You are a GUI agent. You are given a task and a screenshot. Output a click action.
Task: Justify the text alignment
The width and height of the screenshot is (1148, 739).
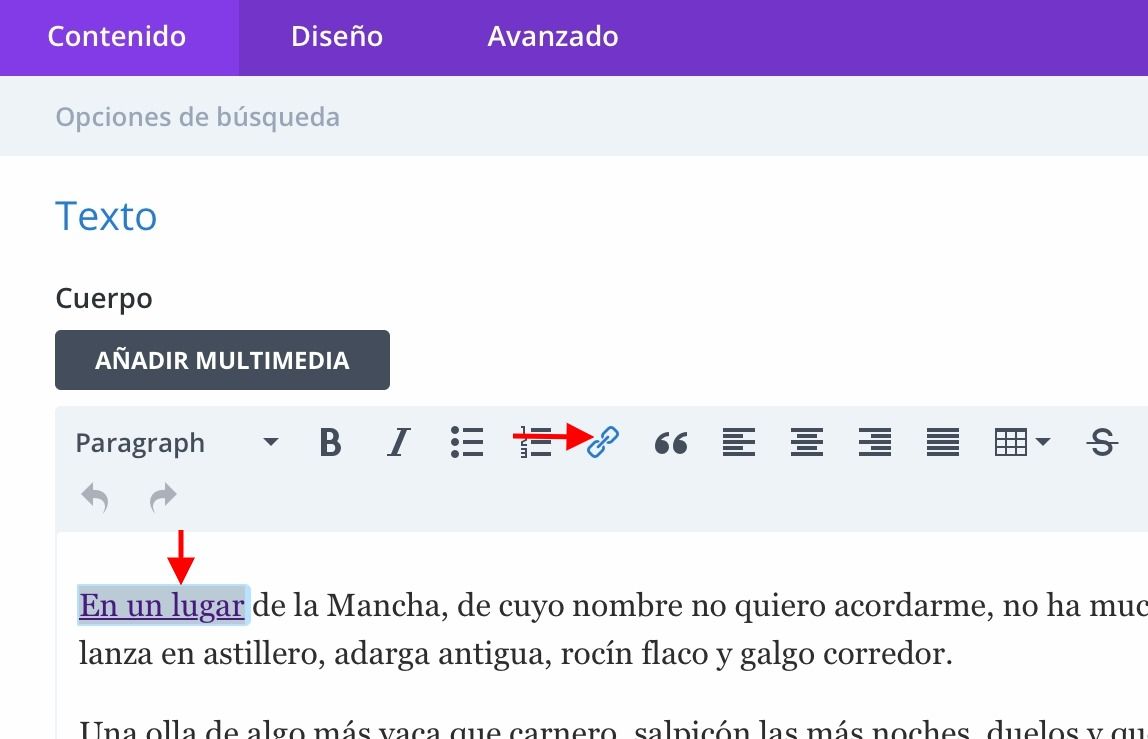click(x=943, y=442)
